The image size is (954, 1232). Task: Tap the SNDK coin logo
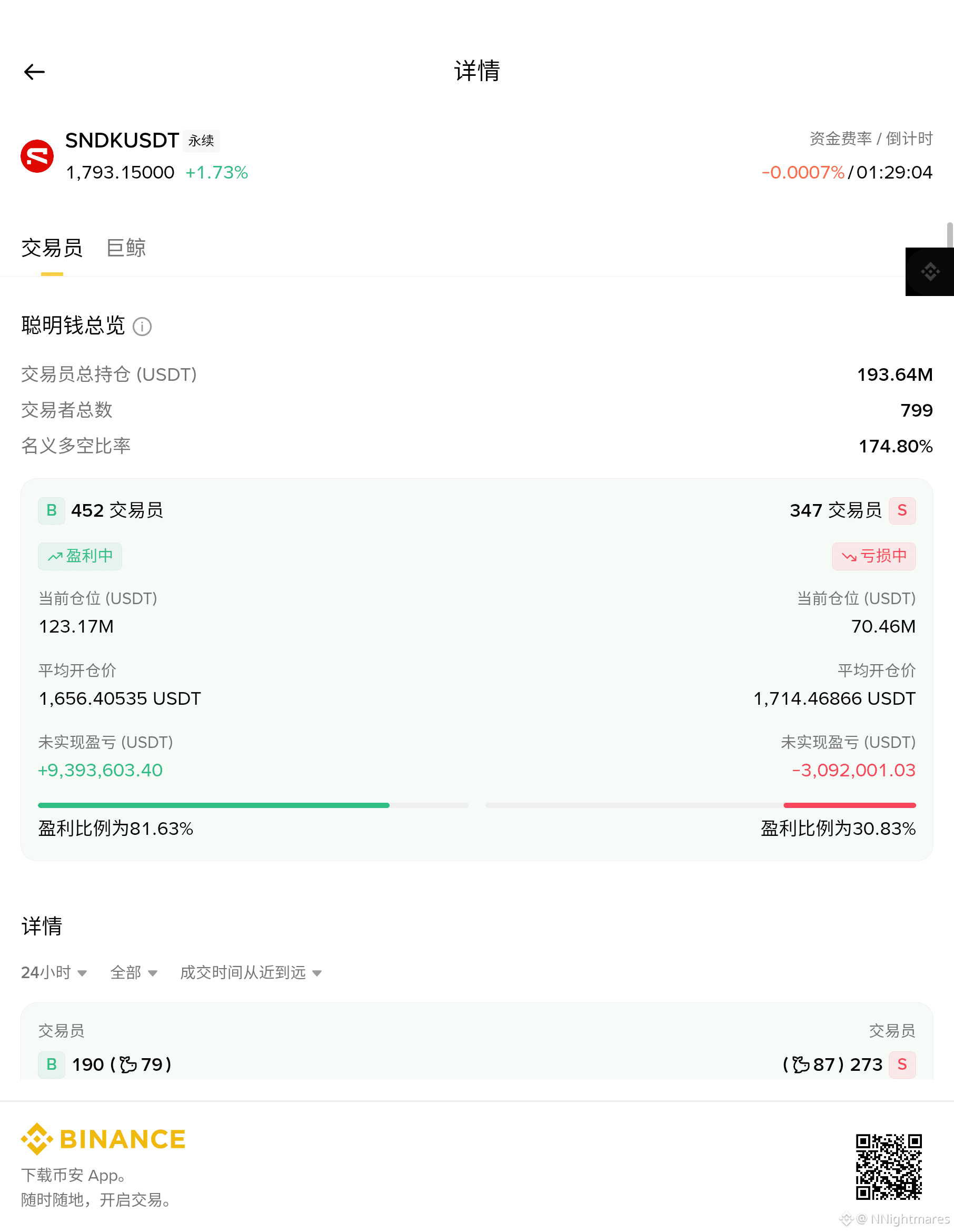click(x=37, y=156)
